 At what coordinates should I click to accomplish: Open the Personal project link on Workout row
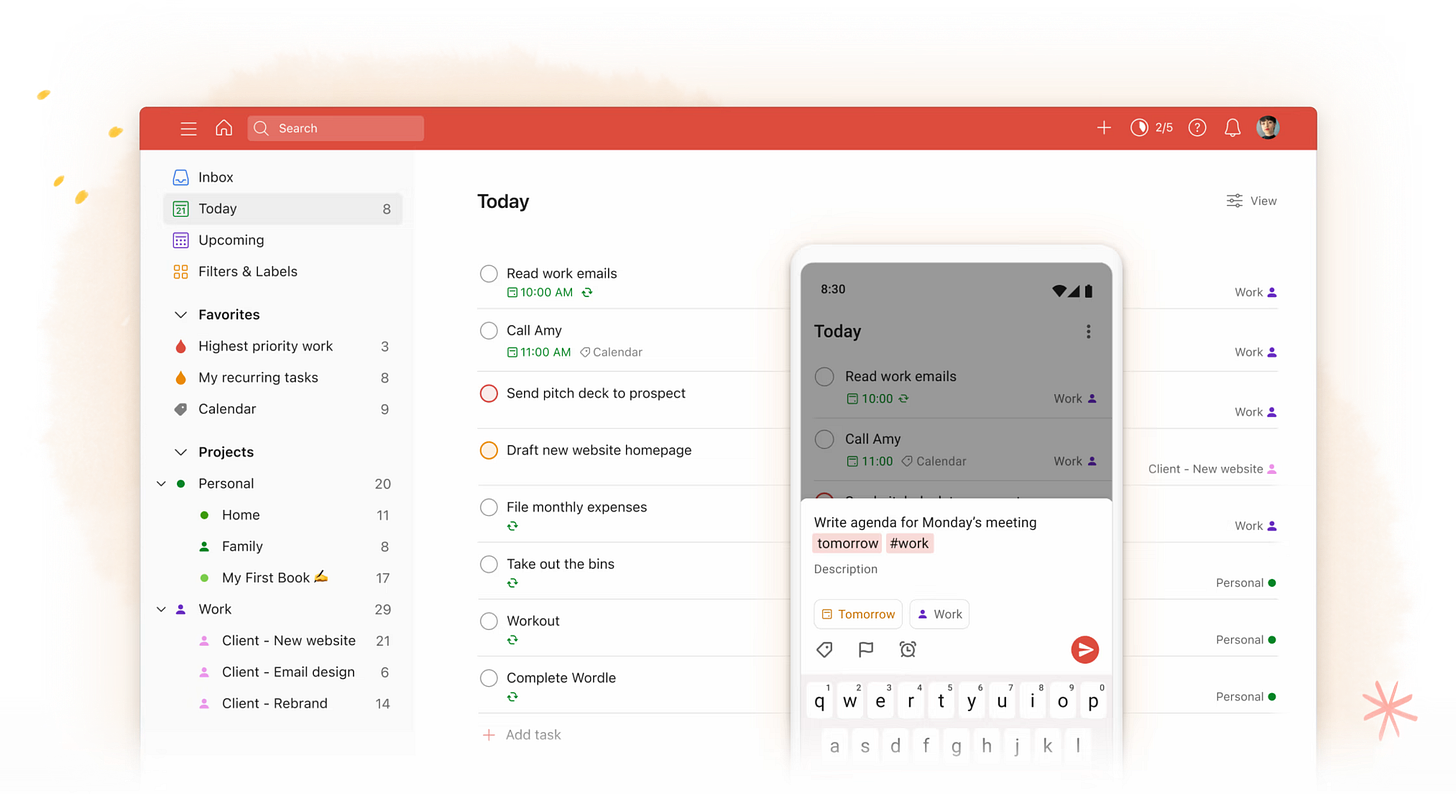1246,640
